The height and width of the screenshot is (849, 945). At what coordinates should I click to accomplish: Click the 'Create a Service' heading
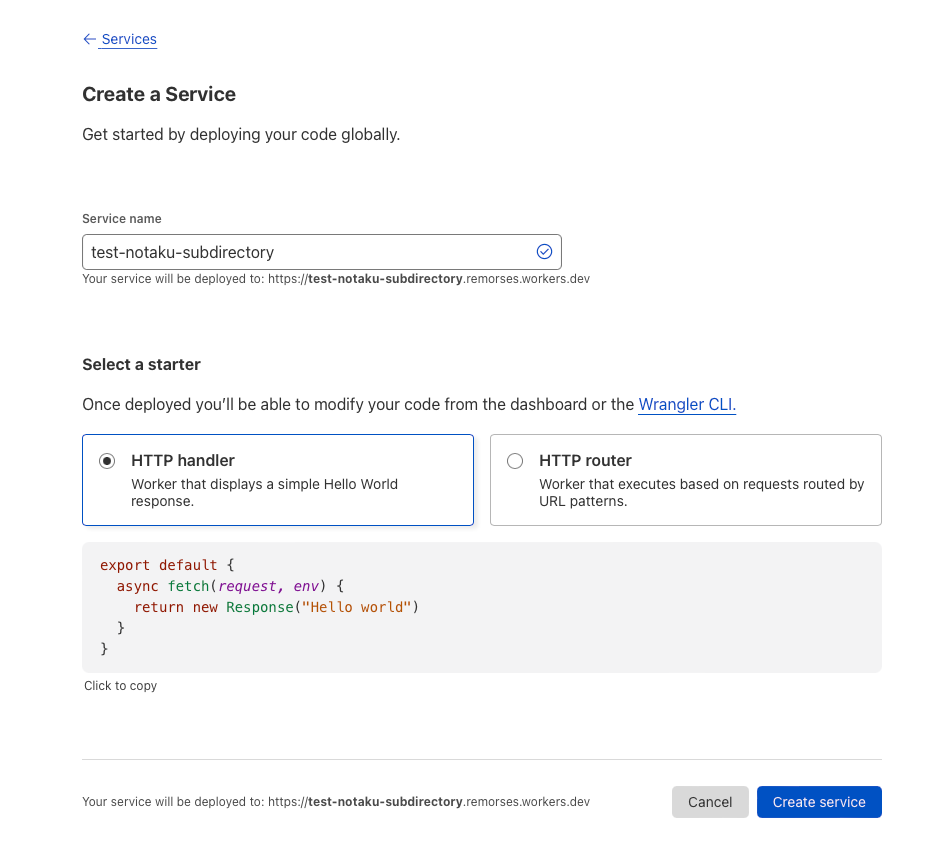[x=159, y=95]
